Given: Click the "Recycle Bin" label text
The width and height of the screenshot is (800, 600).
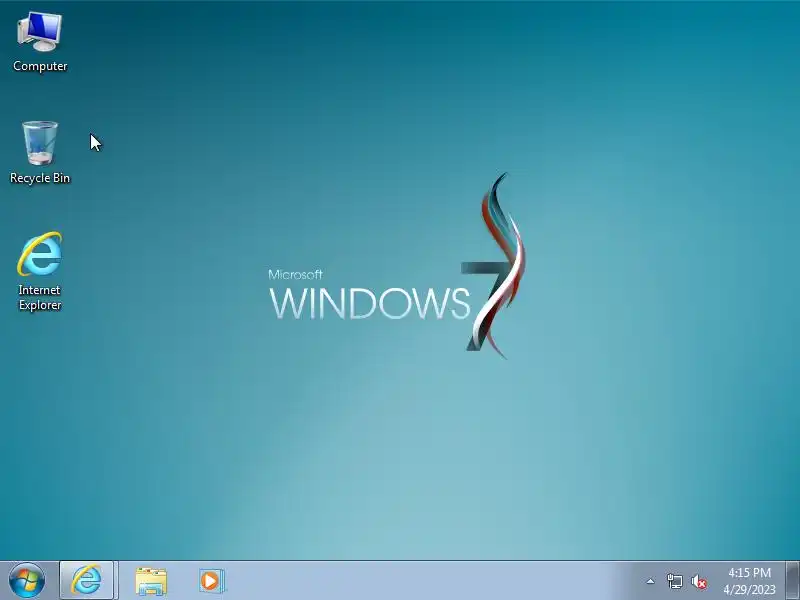Looking at the screenshot, I should 40,178.
